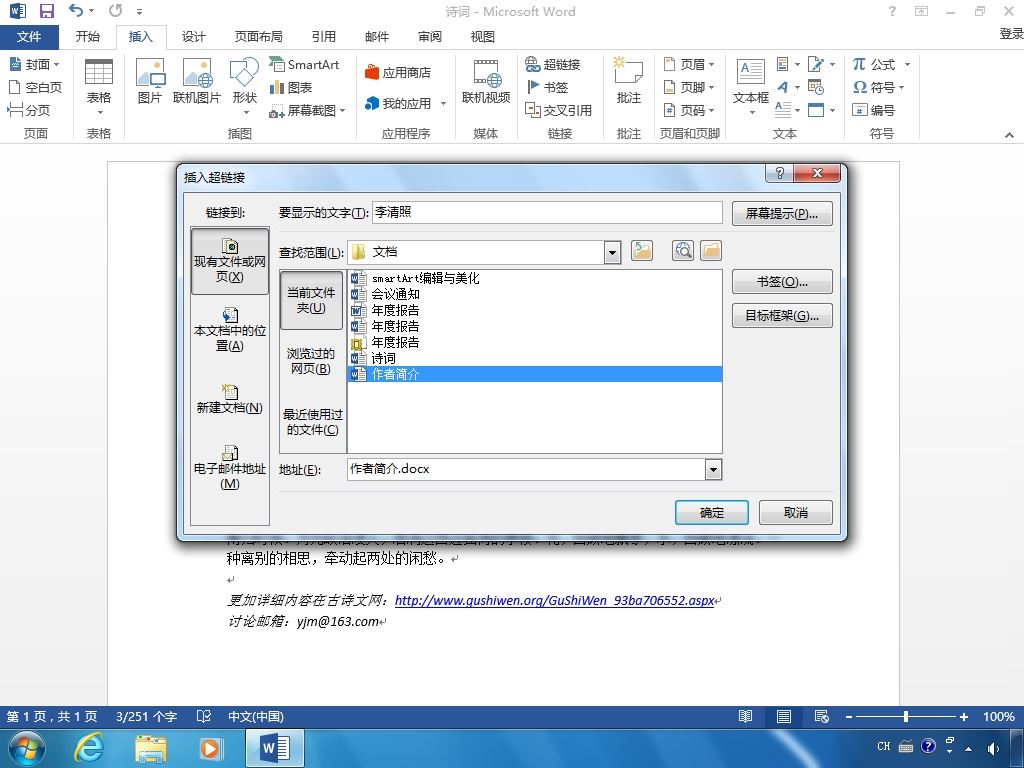Click the 屏幕提示(P)... button
The image size is (1024, 768).
(x=782, y=214)
